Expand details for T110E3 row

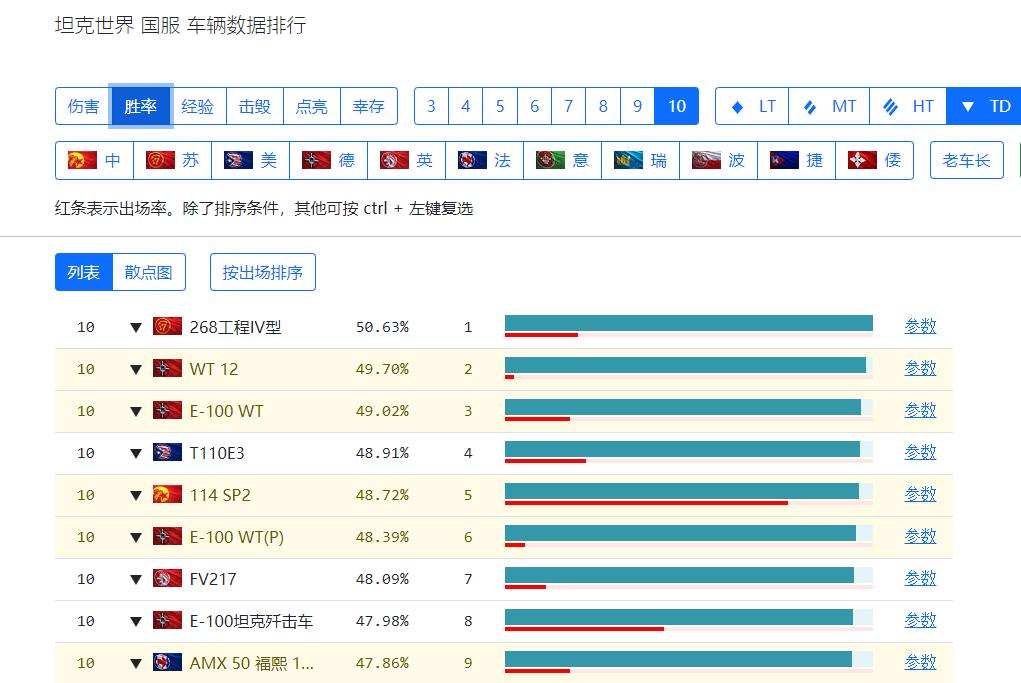click(136, 452)
